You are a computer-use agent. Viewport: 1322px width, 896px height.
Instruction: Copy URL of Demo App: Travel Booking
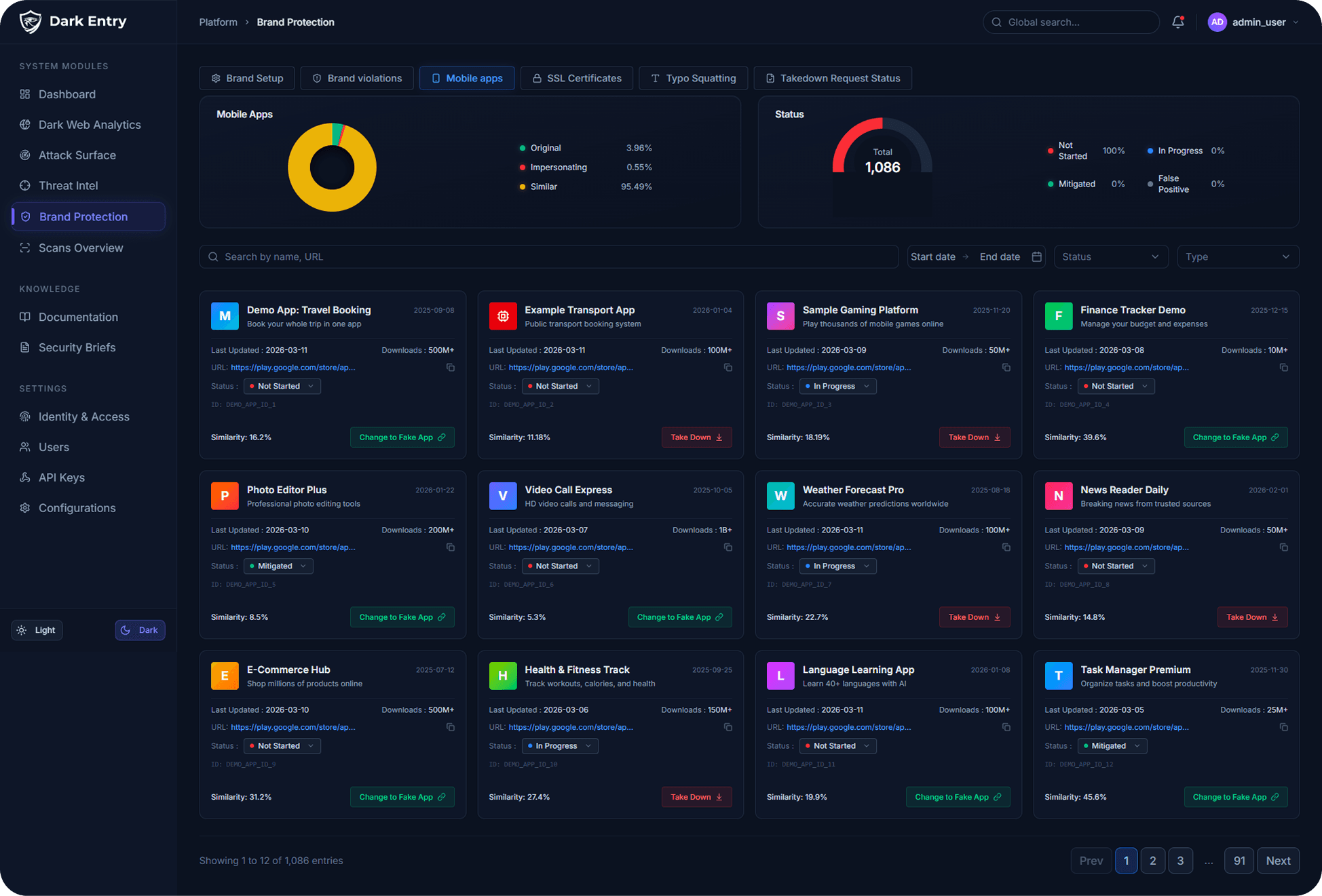(x=450, y=368)
